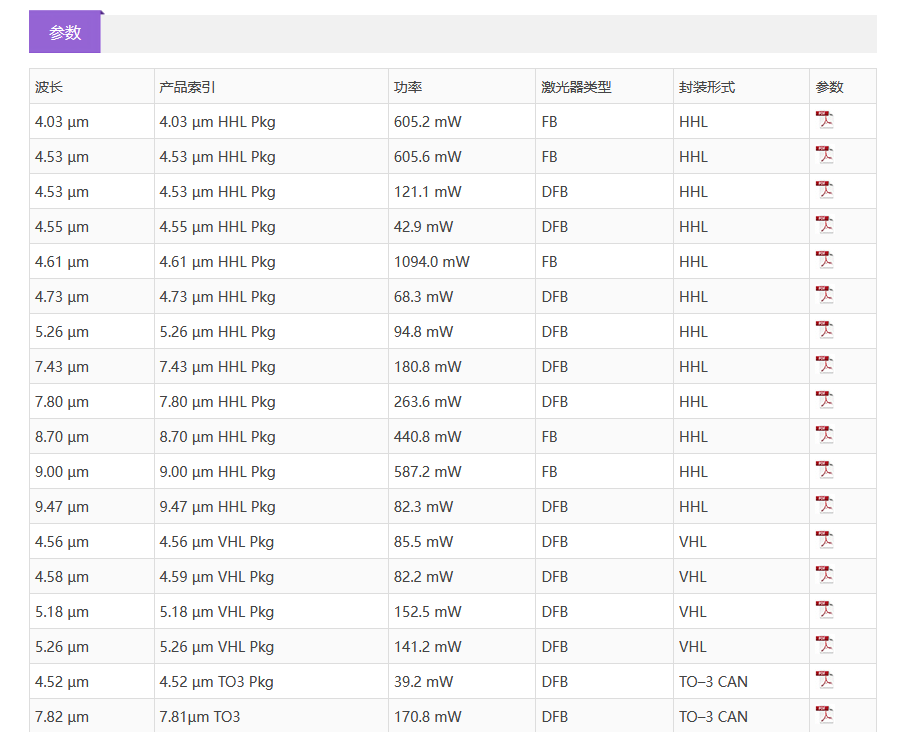Open PDF for 9.00 µm HHL Pkg
The height and width of the screenshot is (732, 905).
[825, 471]
